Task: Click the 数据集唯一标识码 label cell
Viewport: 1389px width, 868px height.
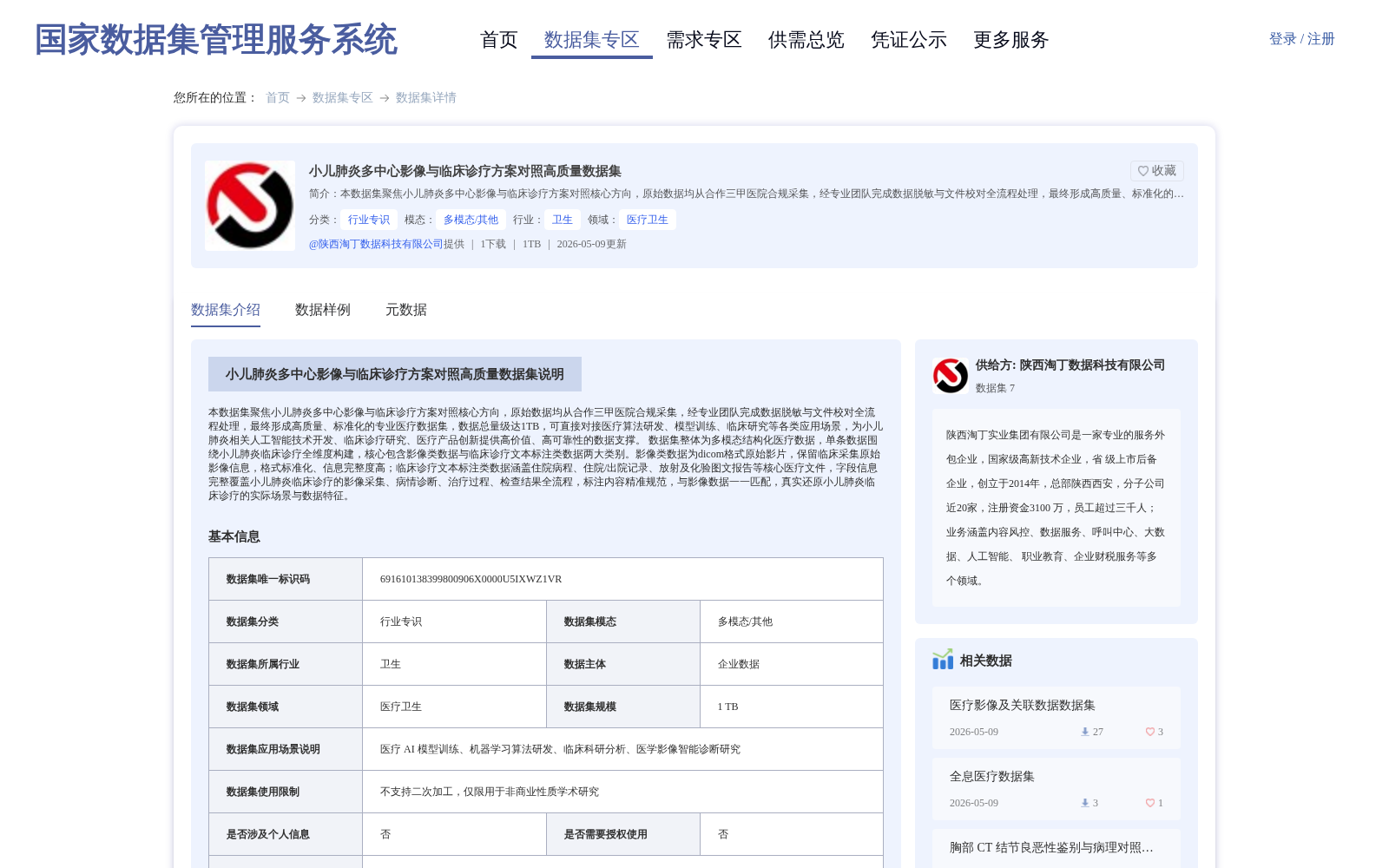Action: point(286,579)
